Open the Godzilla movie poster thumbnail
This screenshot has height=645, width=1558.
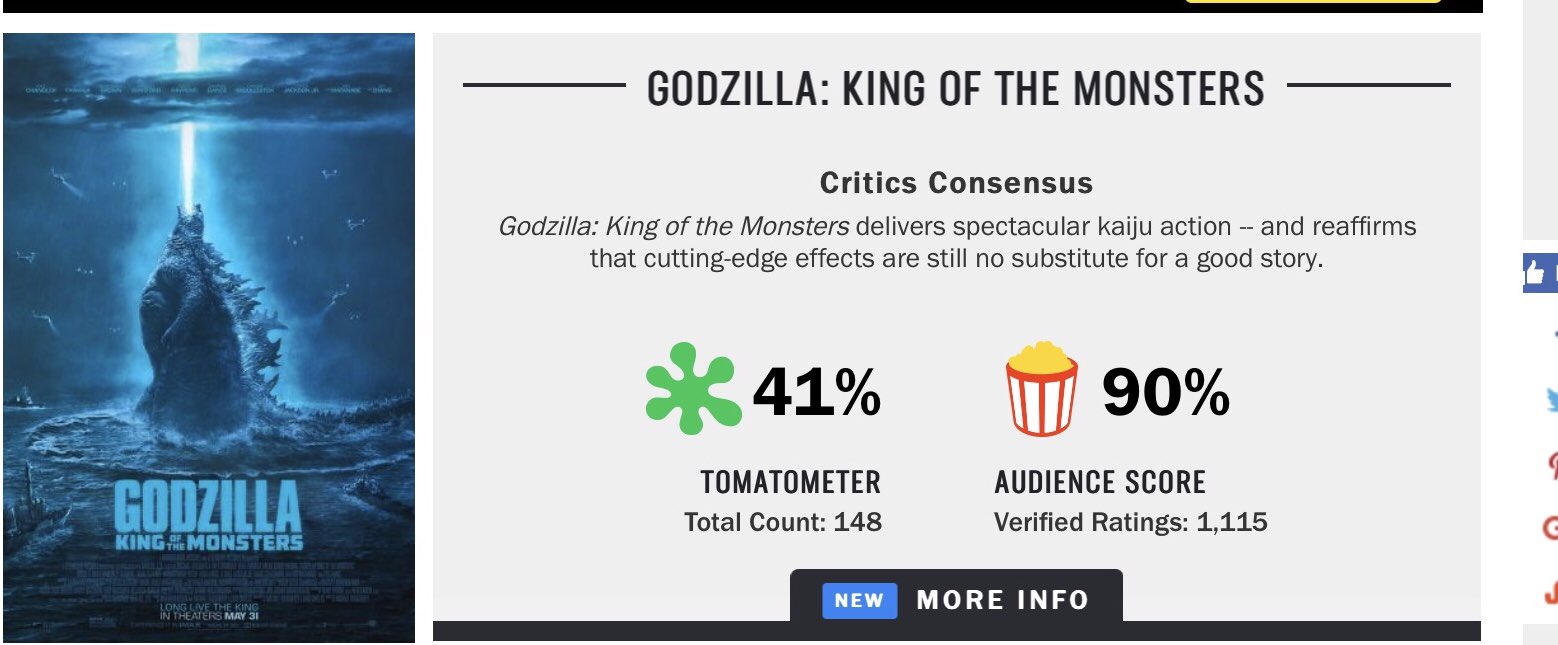(209, 338)
